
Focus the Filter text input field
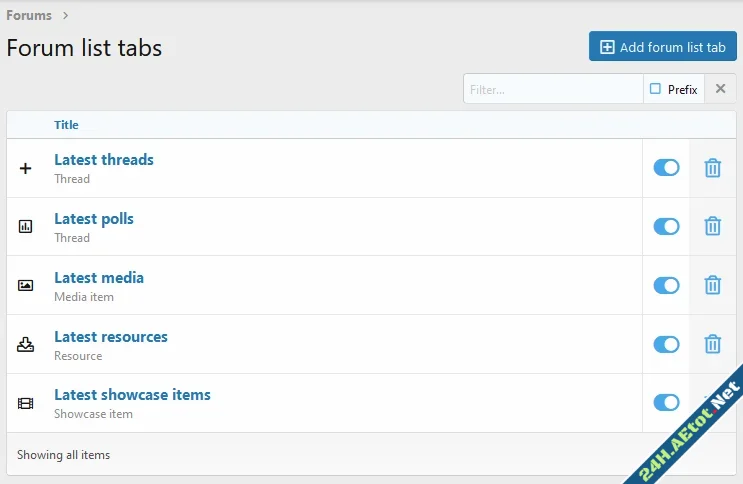coord(553,89)
